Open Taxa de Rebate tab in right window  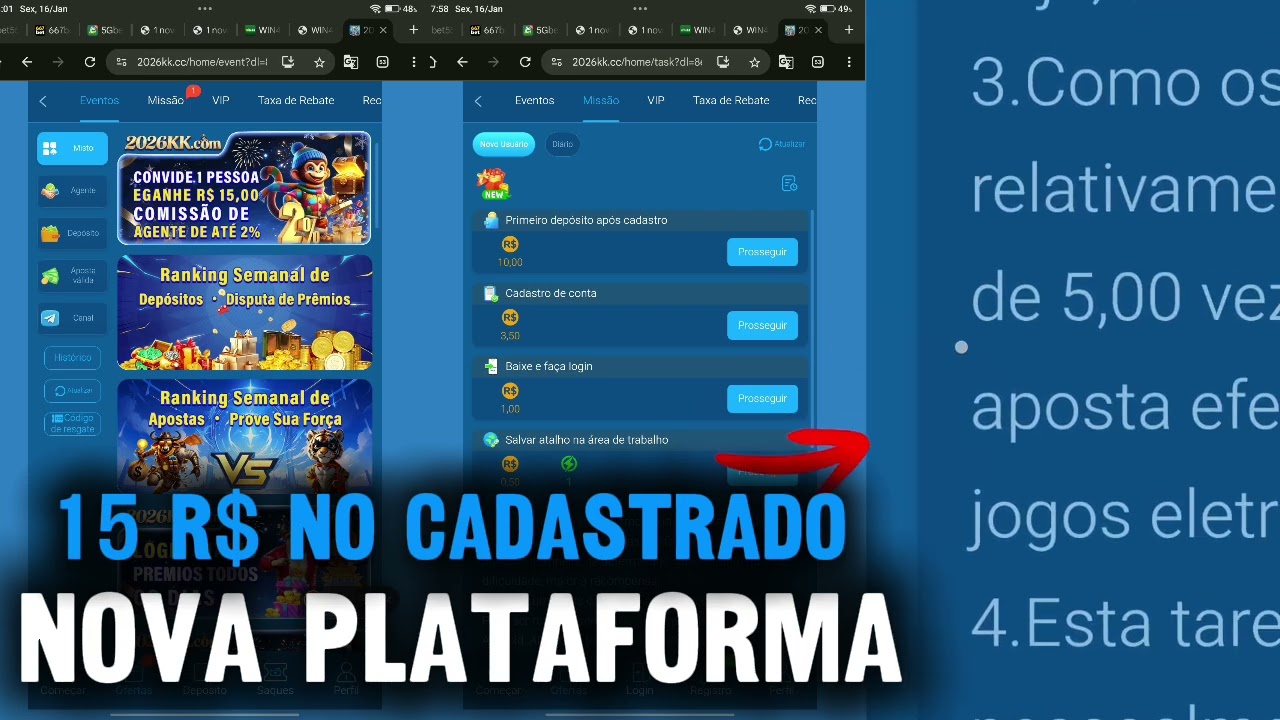pyautogui.click(x=731, y=100)
